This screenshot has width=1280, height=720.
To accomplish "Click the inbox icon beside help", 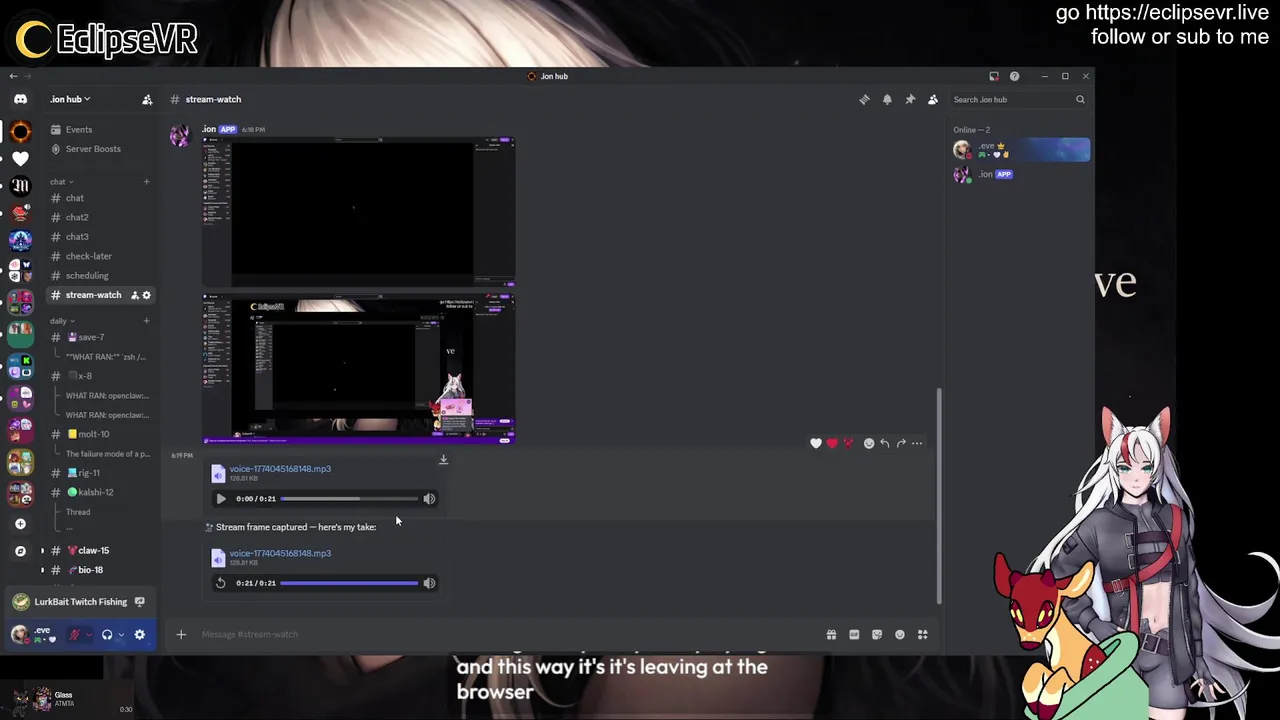I will [994, 76].
